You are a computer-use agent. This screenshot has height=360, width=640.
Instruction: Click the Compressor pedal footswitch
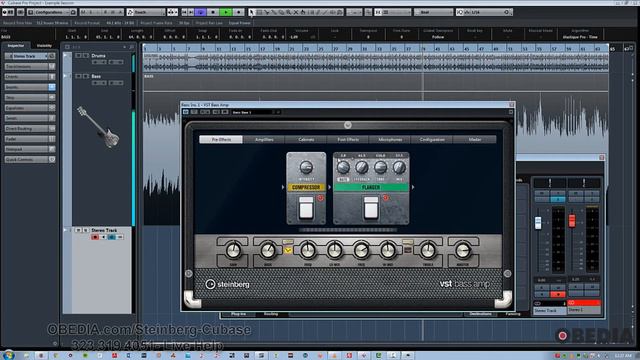tap(306, 208)
